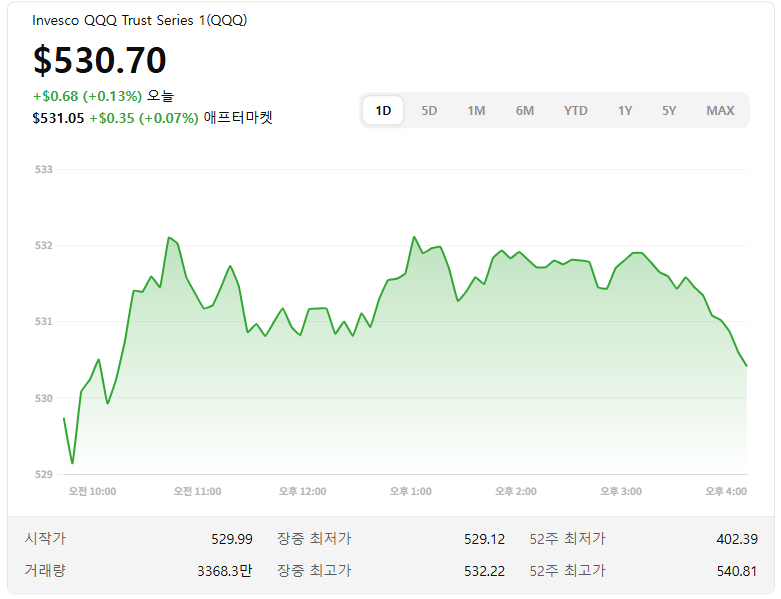Screen dimensions: 781x599
Task: Click the +$0.35 (+0.07%) after-market change
Action: click(143, 118)
